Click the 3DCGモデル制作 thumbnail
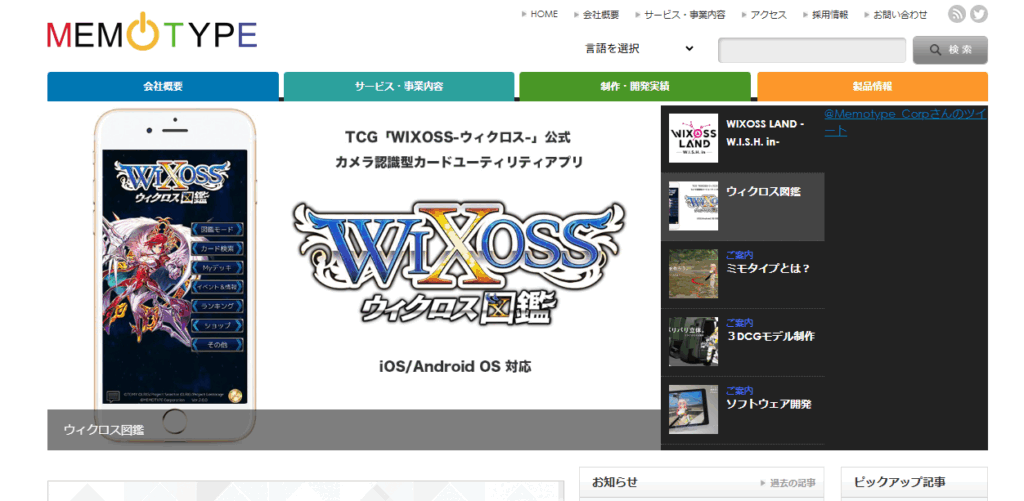The width and height of the screenshot is (1024, 501). tap(693, 342)
